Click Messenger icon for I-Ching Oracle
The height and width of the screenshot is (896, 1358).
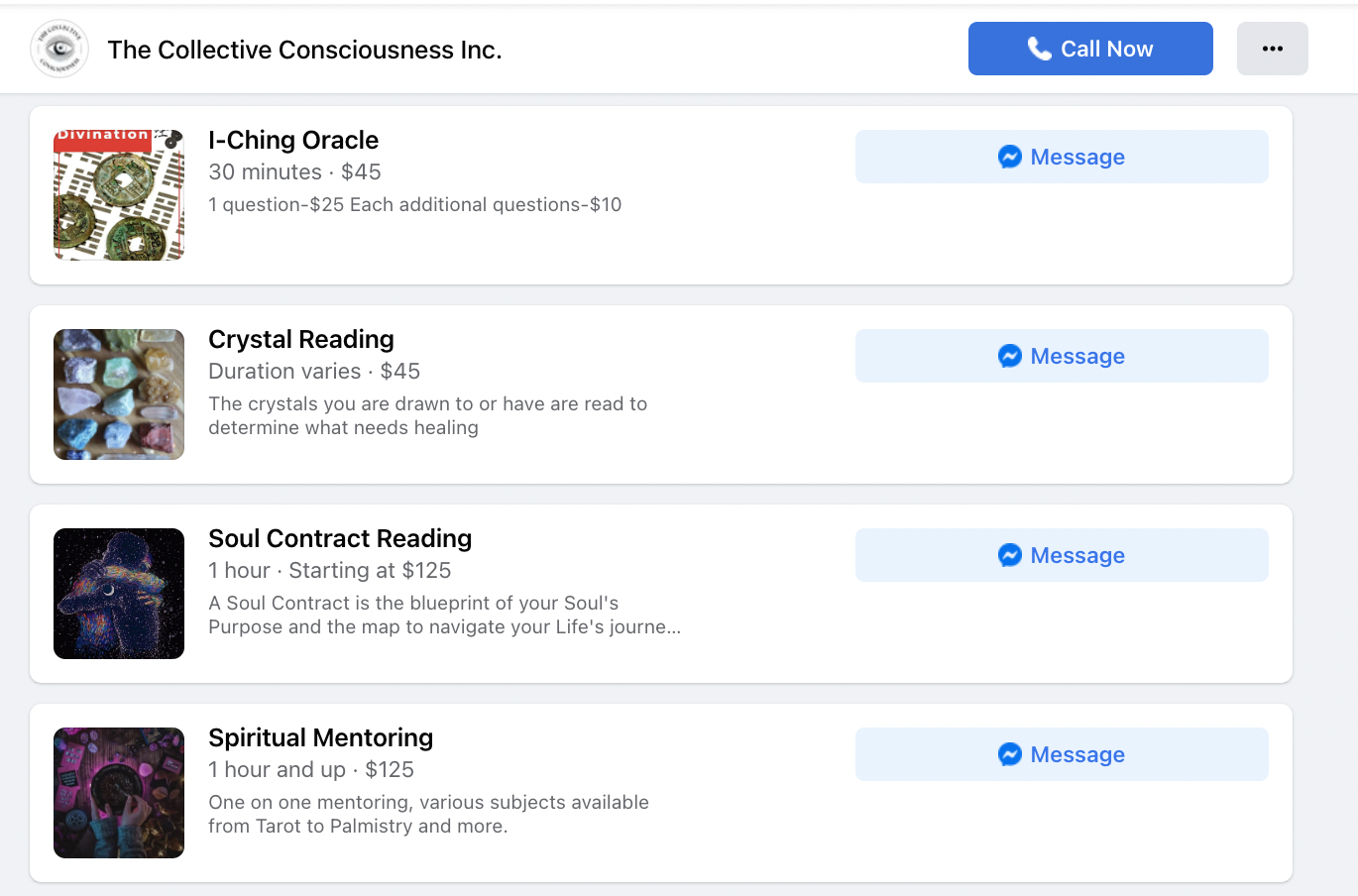(1010, 157)
